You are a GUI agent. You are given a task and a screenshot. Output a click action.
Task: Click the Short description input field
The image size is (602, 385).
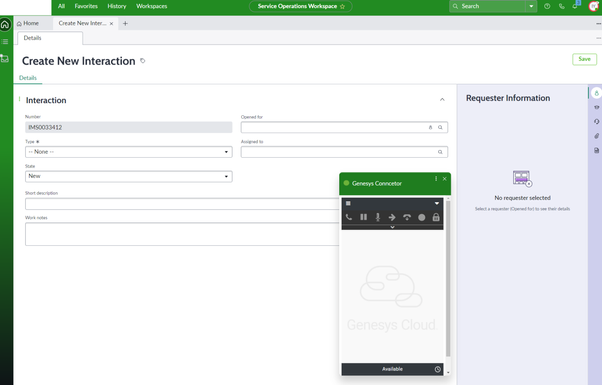pos(182,204)
